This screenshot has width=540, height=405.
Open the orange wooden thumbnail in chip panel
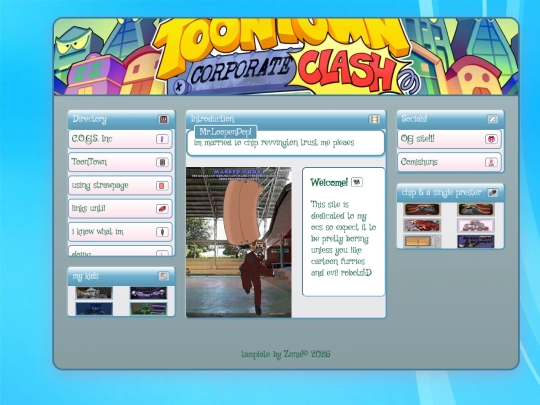click(x=422, y=241)
